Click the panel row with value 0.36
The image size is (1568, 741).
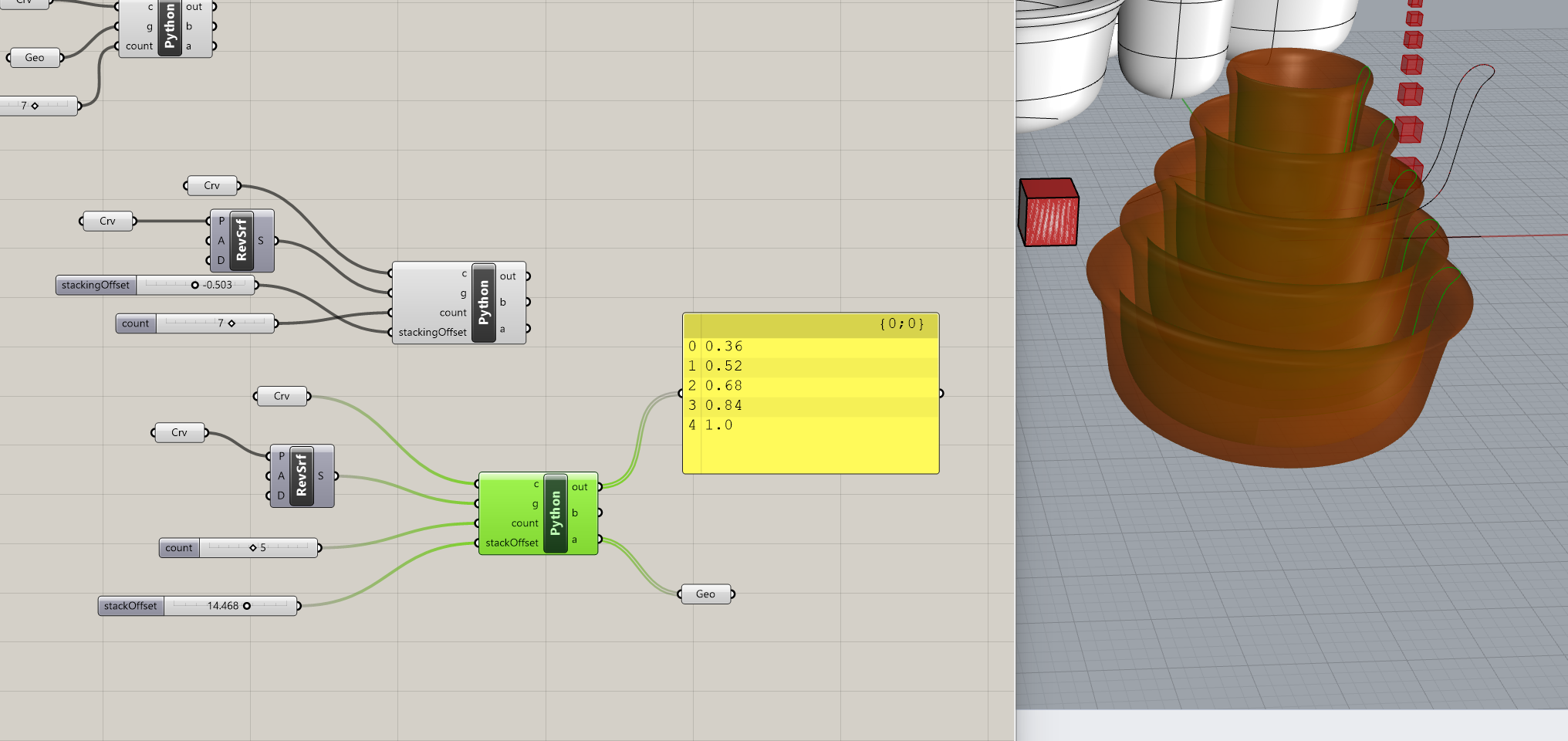(x=811, y=347)
